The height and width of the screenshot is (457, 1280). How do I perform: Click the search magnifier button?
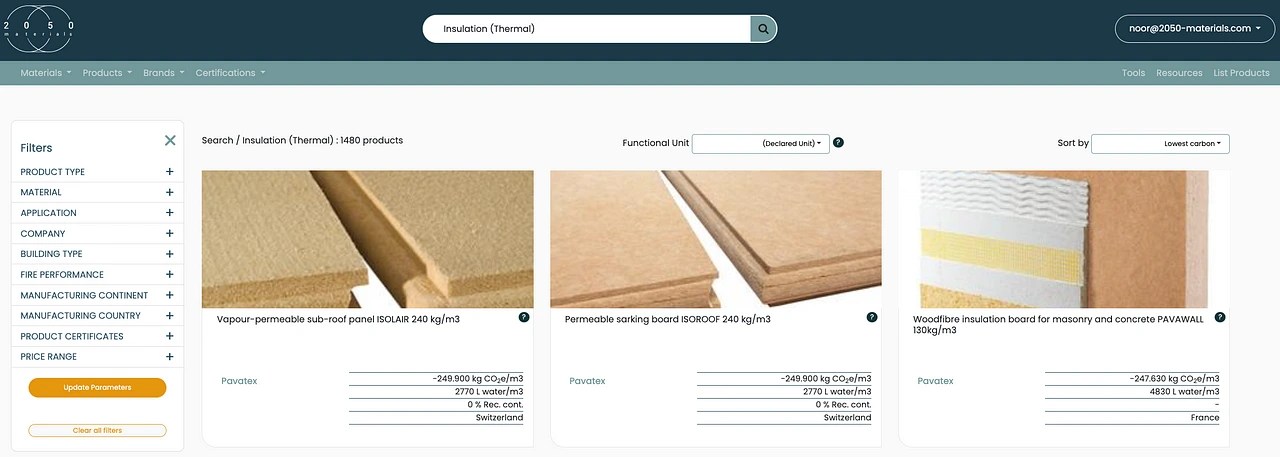point(763,29)
